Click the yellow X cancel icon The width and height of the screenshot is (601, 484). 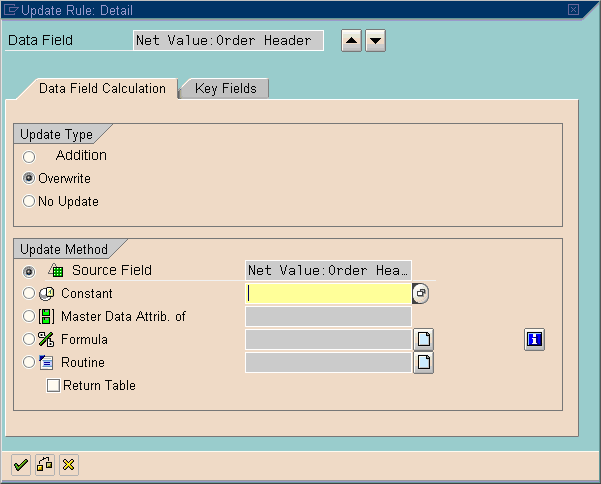pos(68,464)
